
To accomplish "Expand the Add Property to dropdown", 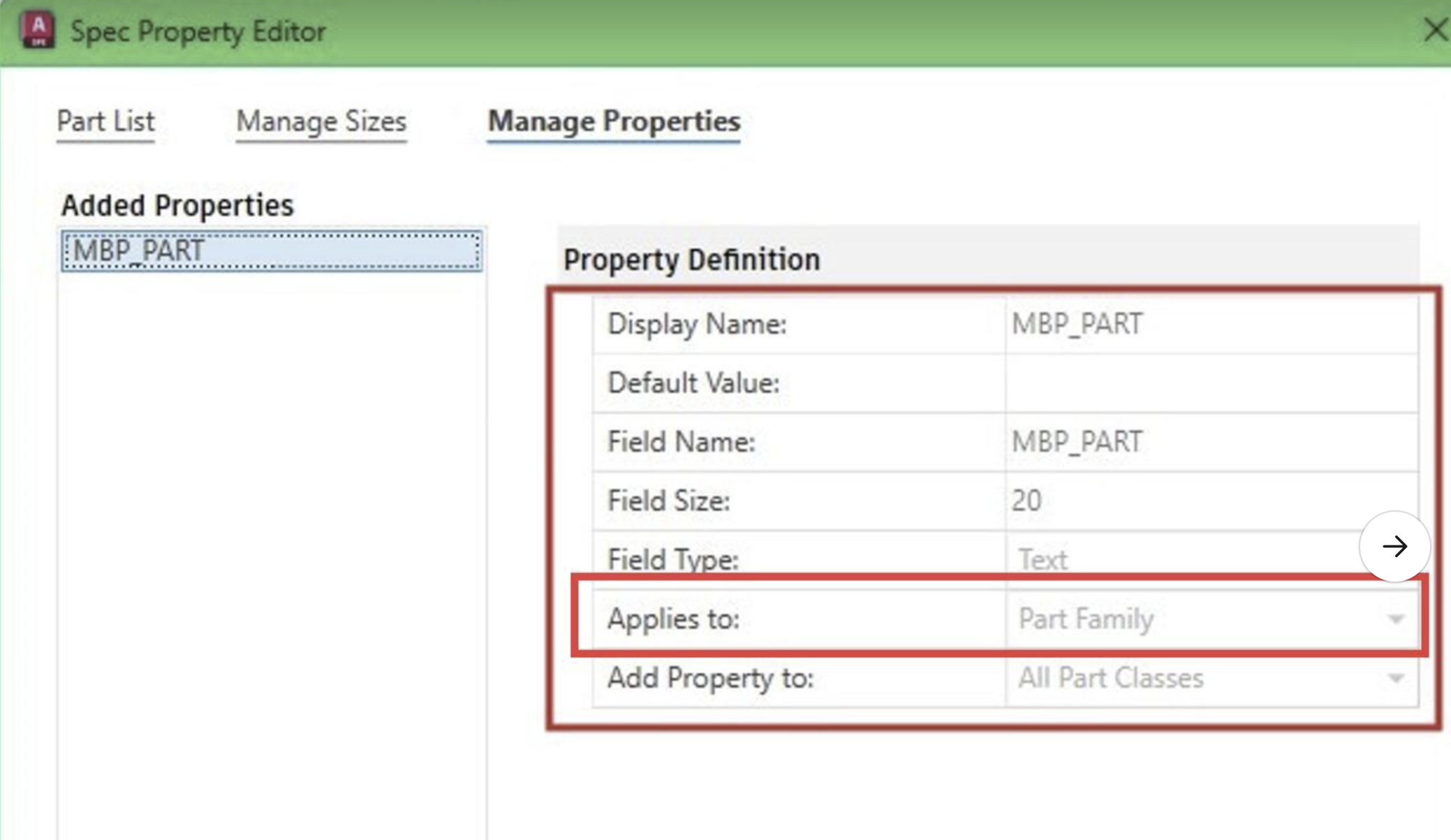I will pyautogui.click(x=1394, y=677).
